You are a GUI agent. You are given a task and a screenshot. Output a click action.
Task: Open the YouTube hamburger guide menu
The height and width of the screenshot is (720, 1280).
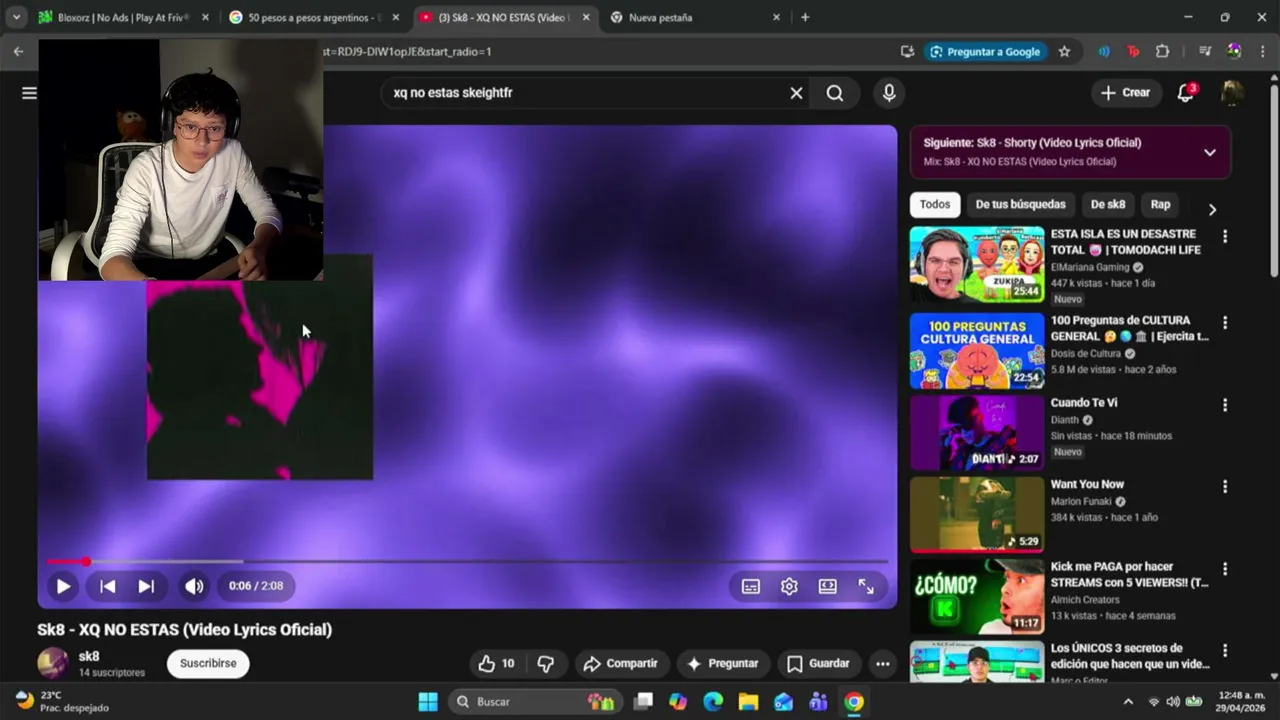click(29, 93)
